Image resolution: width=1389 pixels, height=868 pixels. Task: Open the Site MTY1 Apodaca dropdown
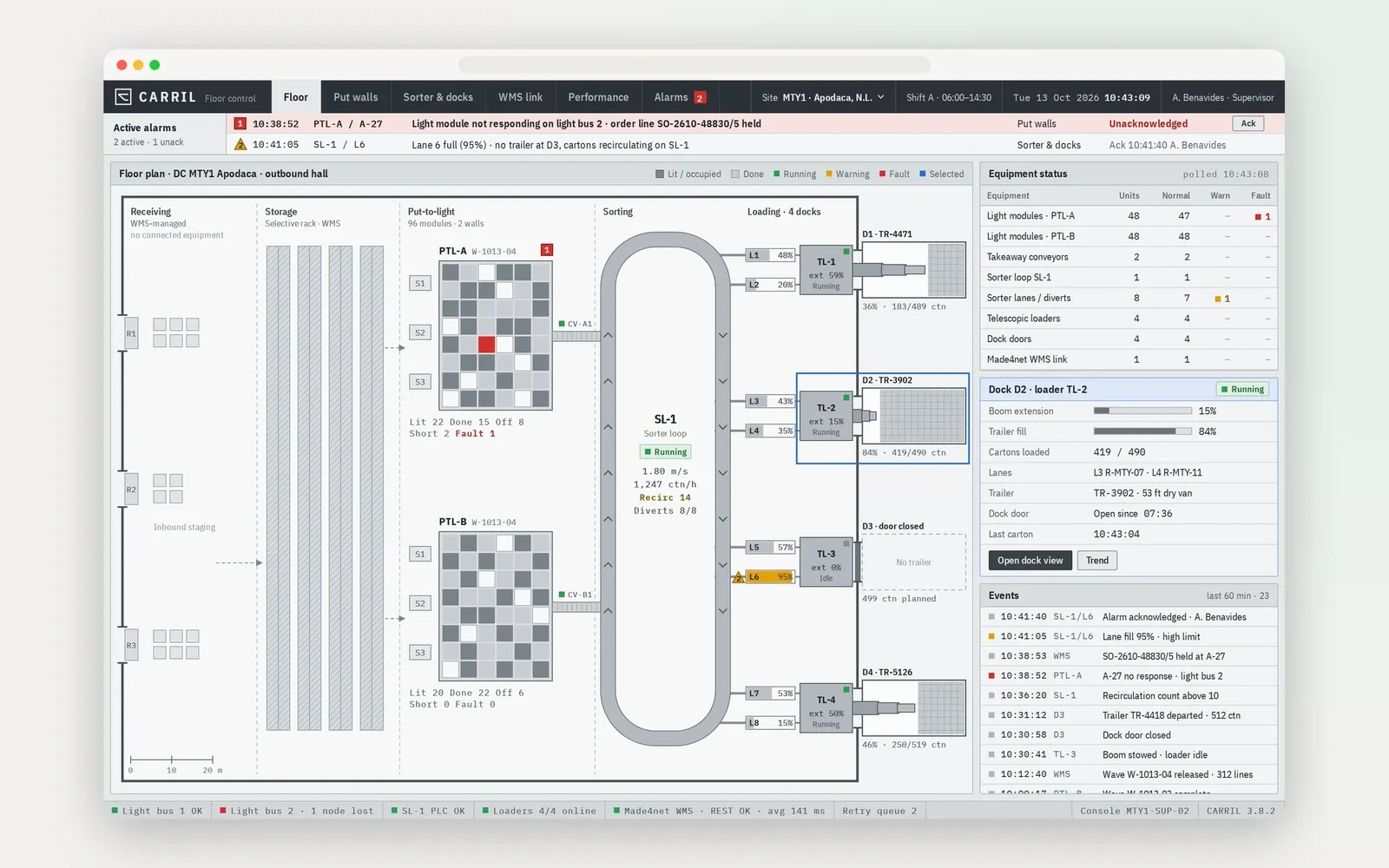[823, 97]
